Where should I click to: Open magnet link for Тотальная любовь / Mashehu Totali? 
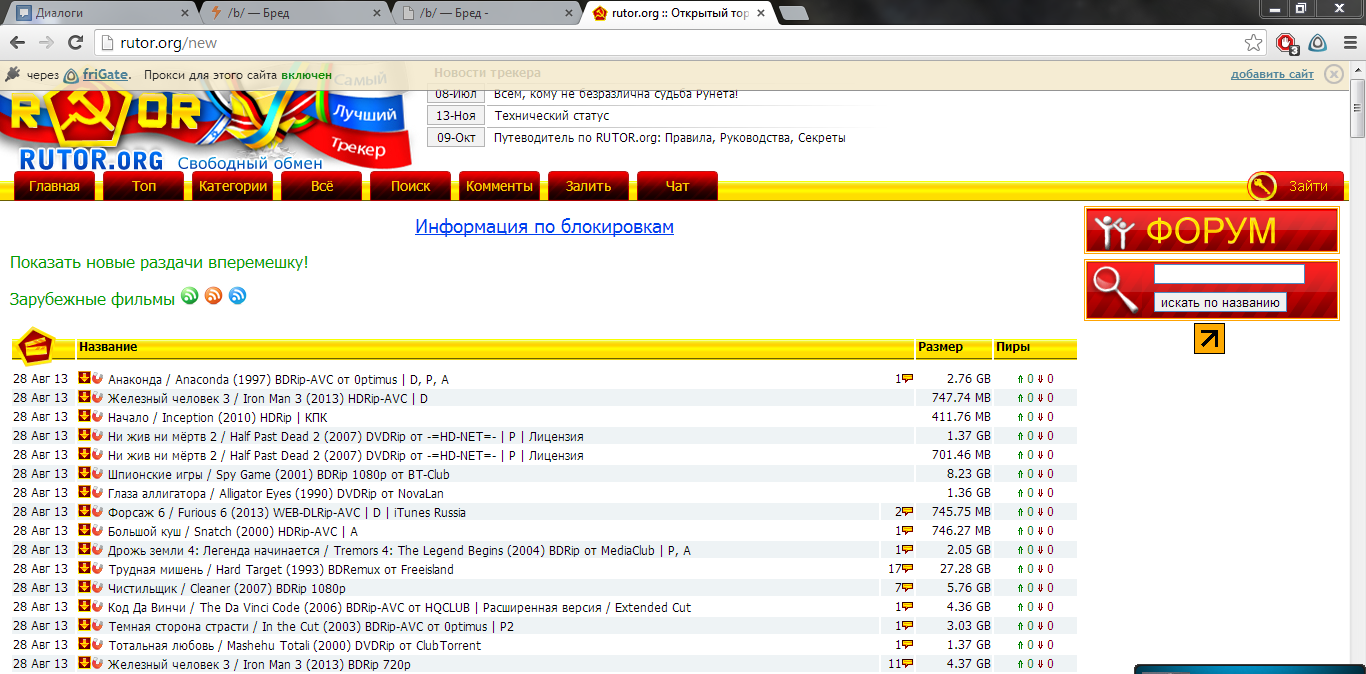(x=97, y=645)
